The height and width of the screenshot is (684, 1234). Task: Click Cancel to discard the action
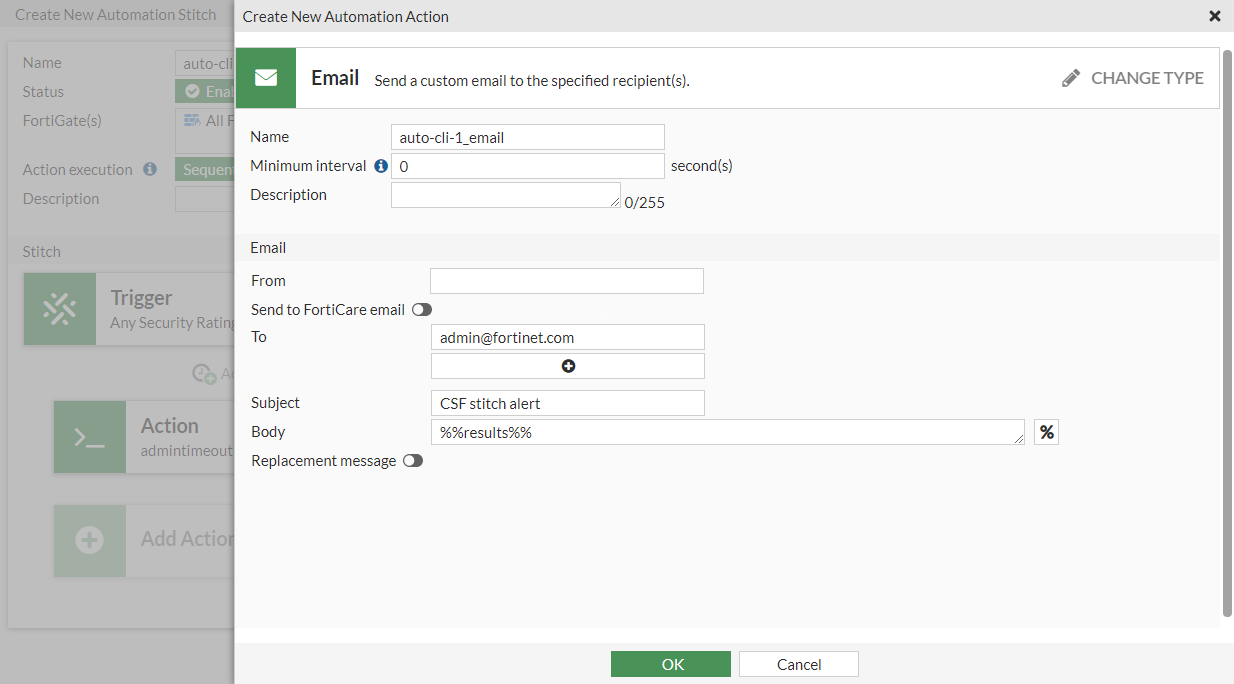(x=798, y=663)
